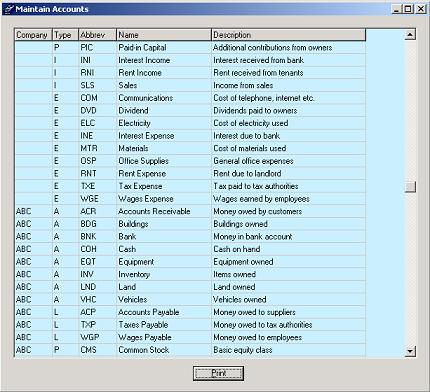
Task: Select the Electricity name cell
Action: click(164, 123)
